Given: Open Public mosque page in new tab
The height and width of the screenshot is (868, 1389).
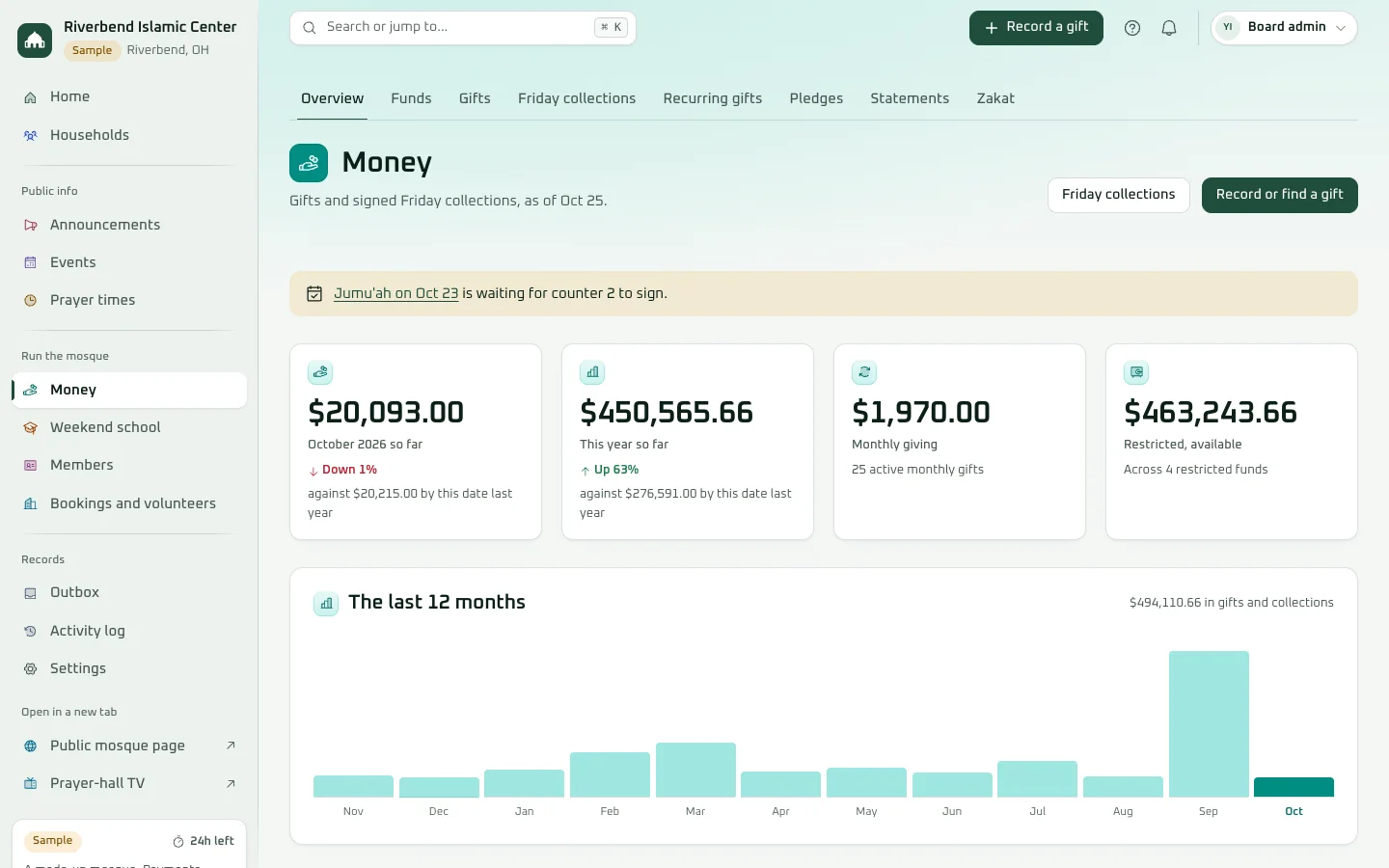Looking at the screenshot, I should (x=129, y=746).
